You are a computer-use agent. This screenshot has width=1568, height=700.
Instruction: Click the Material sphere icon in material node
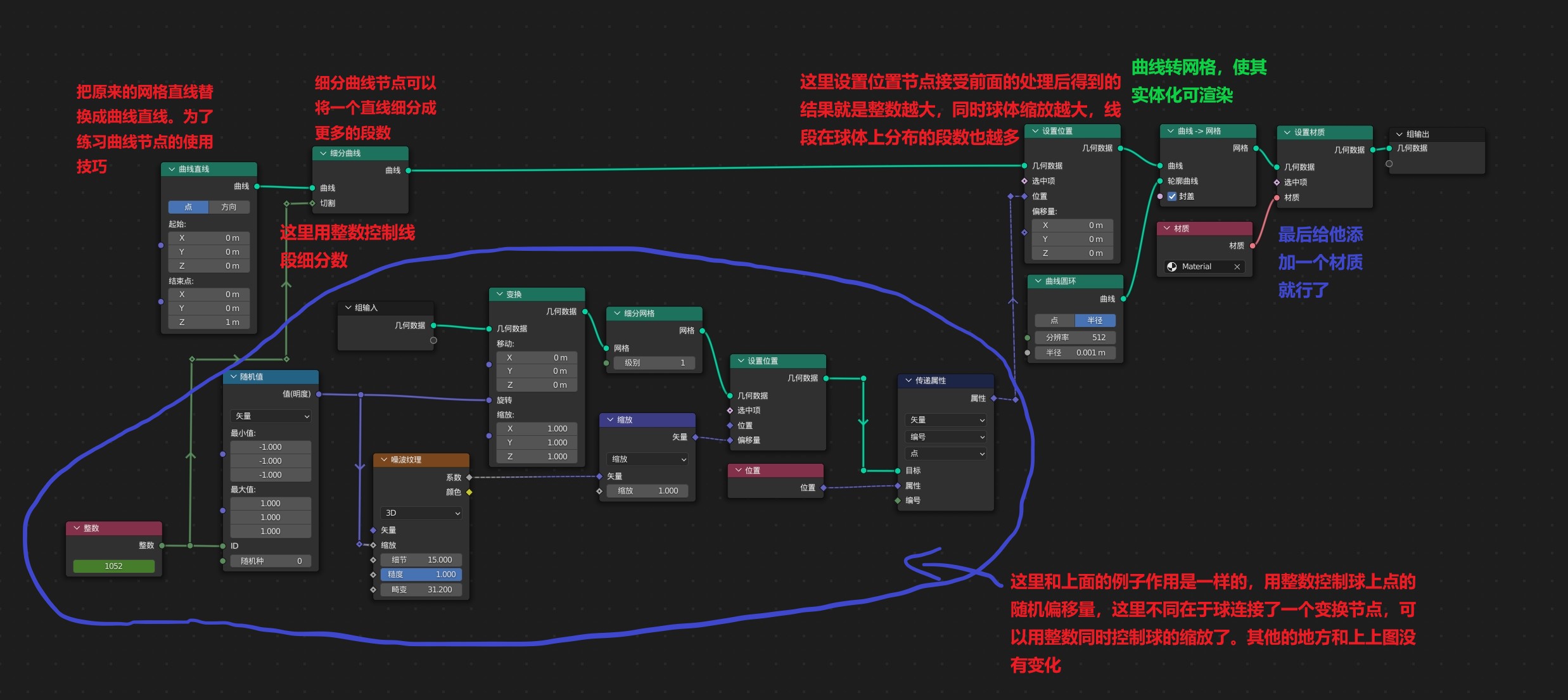(x=1171, y=267)
